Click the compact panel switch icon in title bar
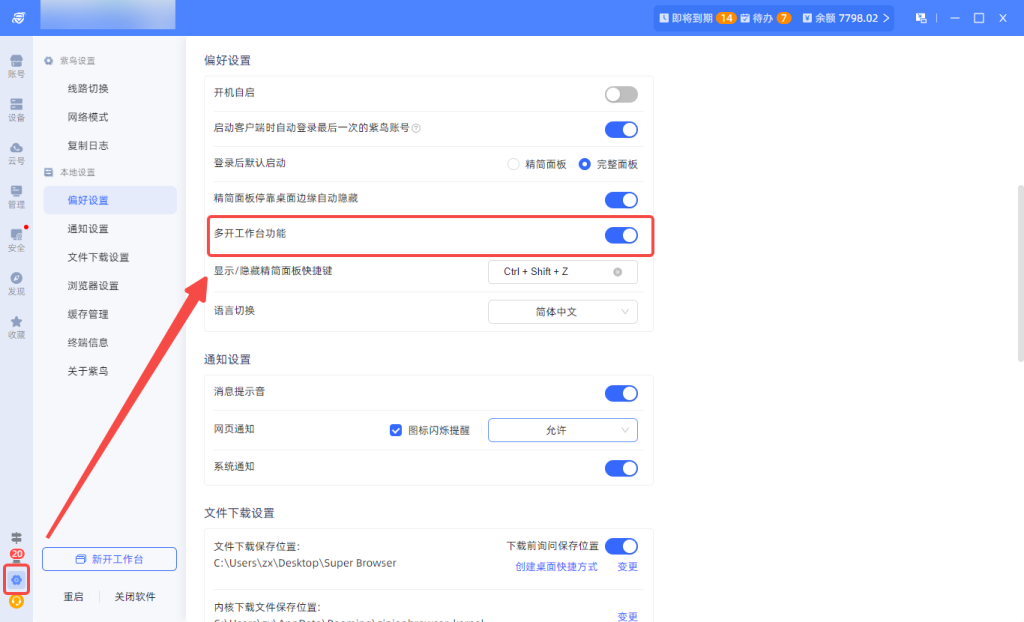Image resolution: width=1024 pixels, height=622 pixels. [920, 18]
